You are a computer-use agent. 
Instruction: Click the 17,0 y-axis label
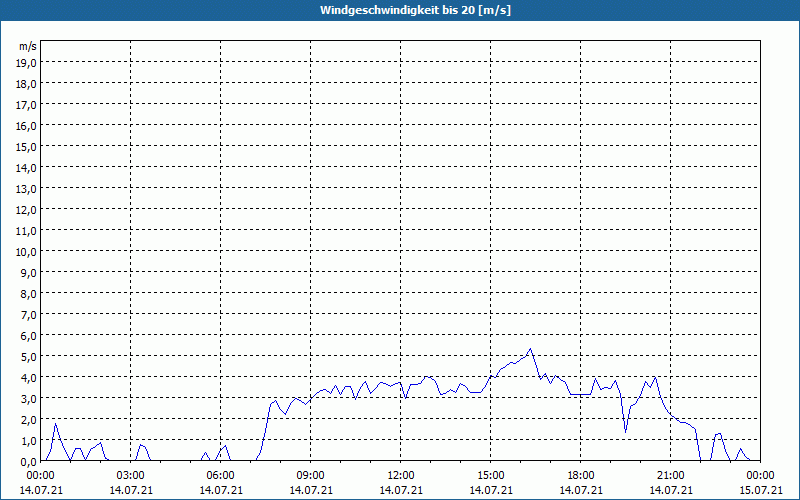[27, 105]
